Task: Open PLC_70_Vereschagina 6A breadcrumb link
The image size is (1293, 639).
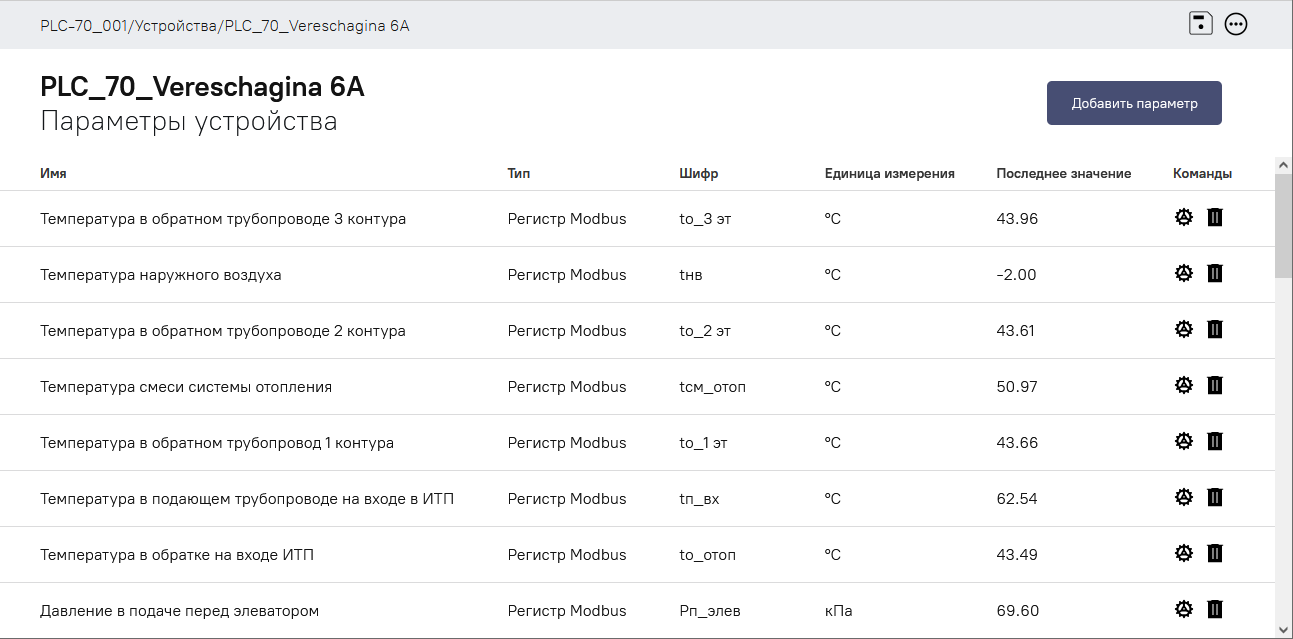Action: 317,25
